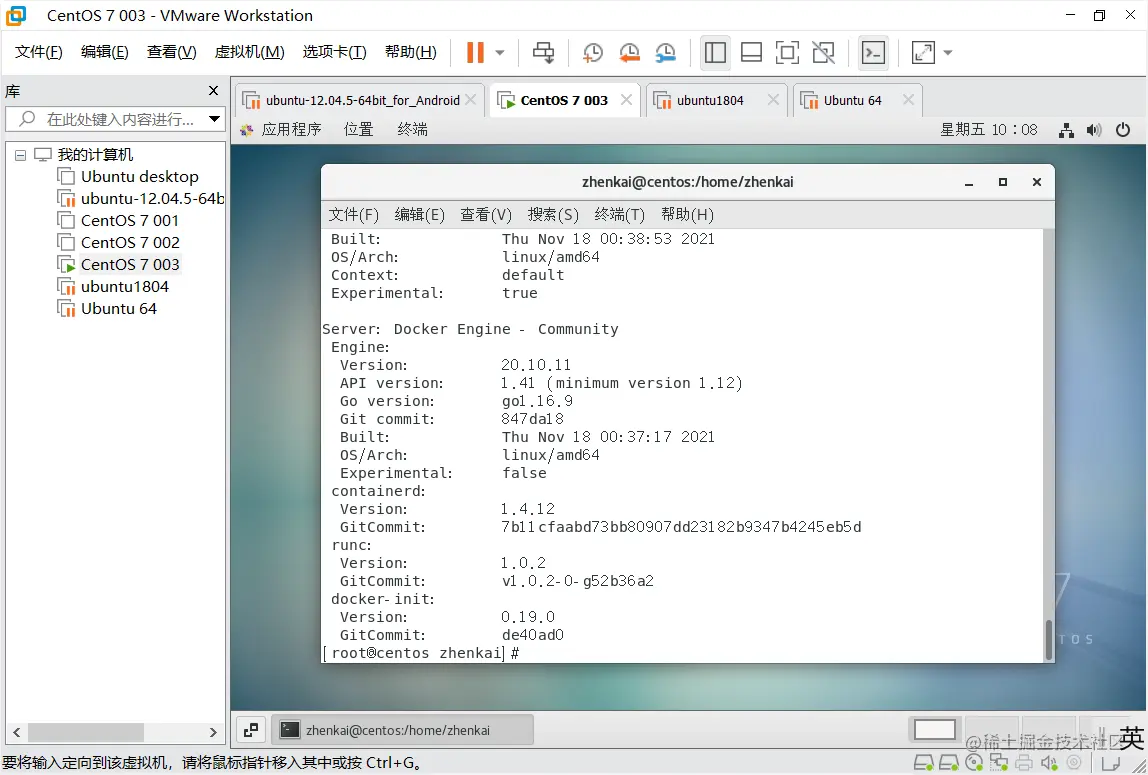Open the terminal's 文件(F) menu
The height and width of the screenshot is (775, 1148).
pos(354,214)
